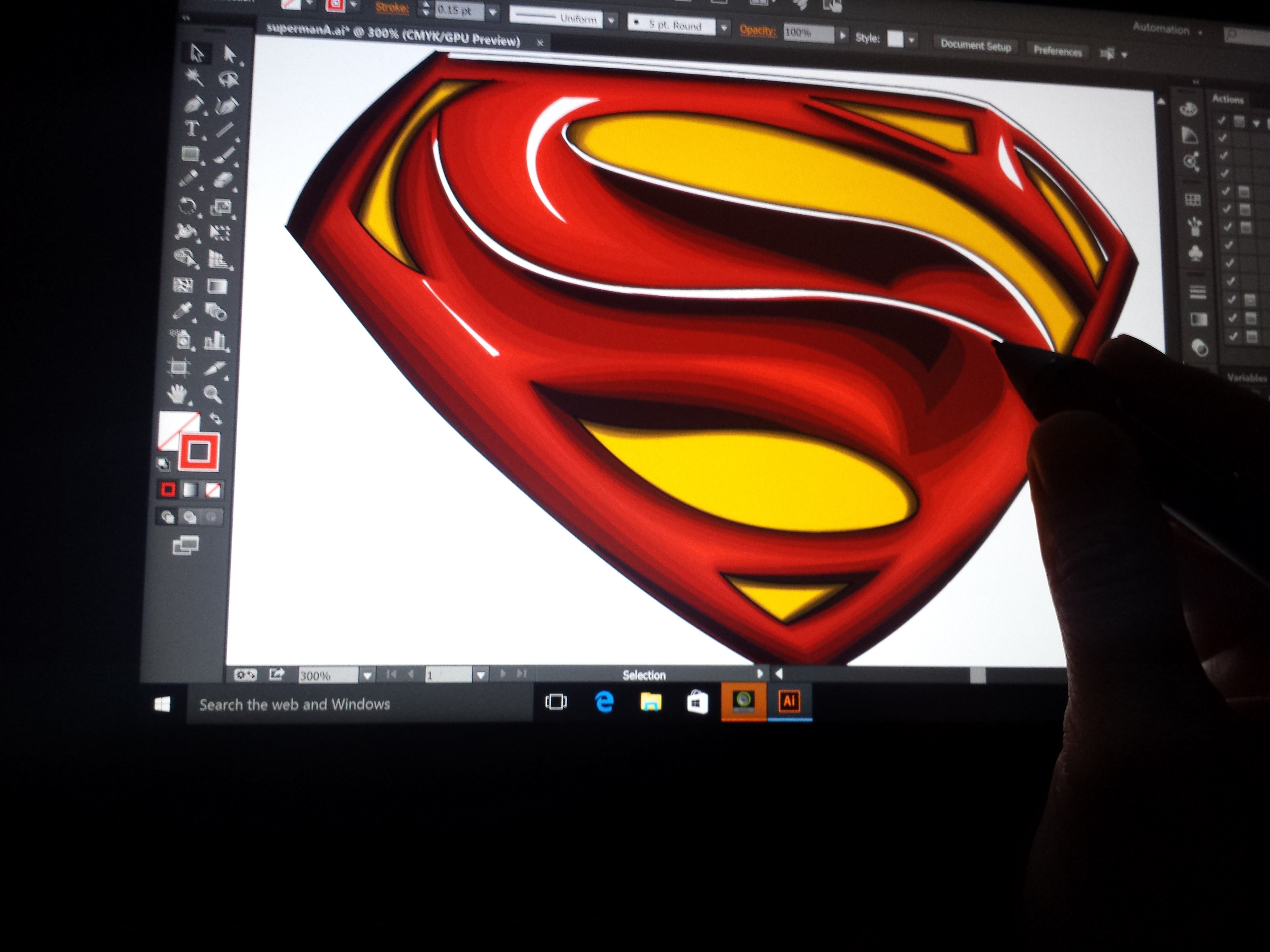Choose the Paintbrush tool

point(225,155)
